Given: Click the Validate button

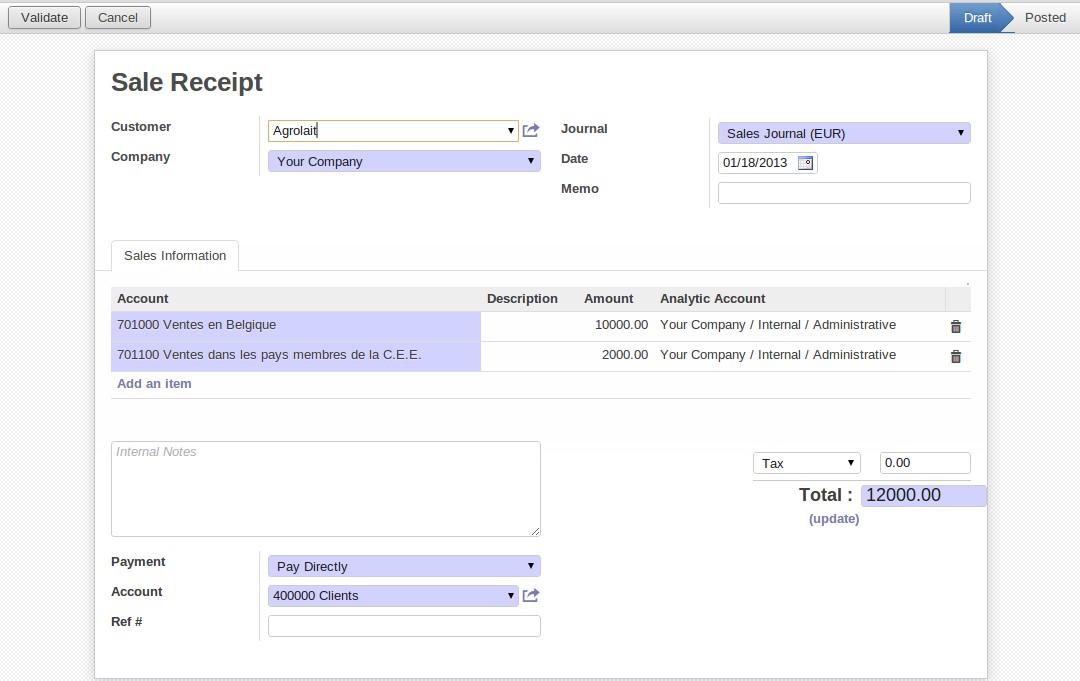Looking at the screenshot, I should point(44,18).
